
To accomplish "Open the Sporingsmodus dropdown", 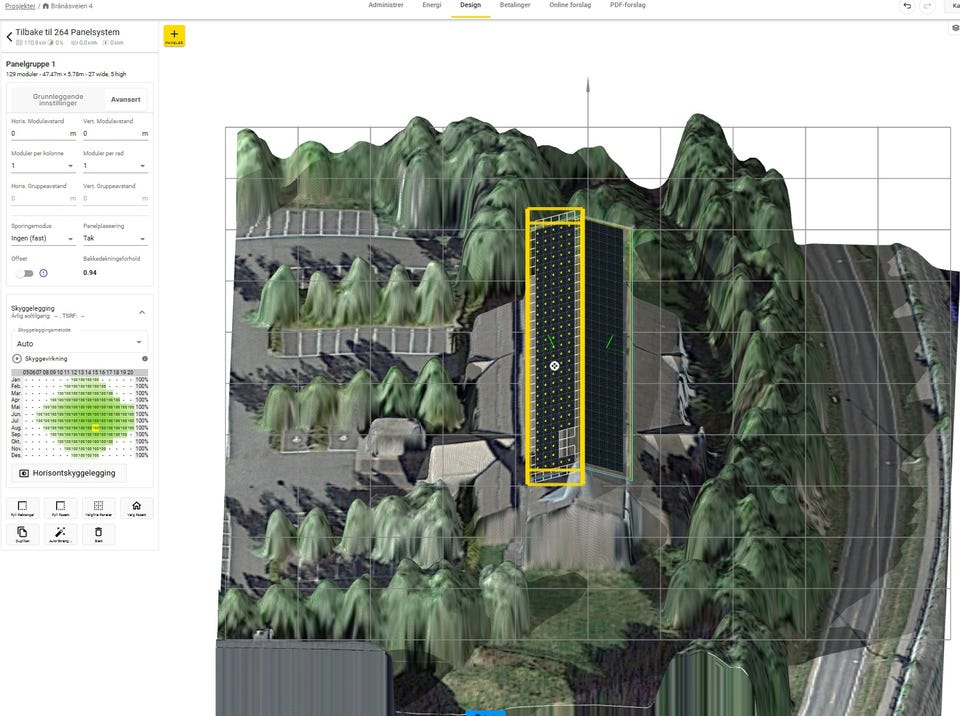I will click(x=42, y=239).
